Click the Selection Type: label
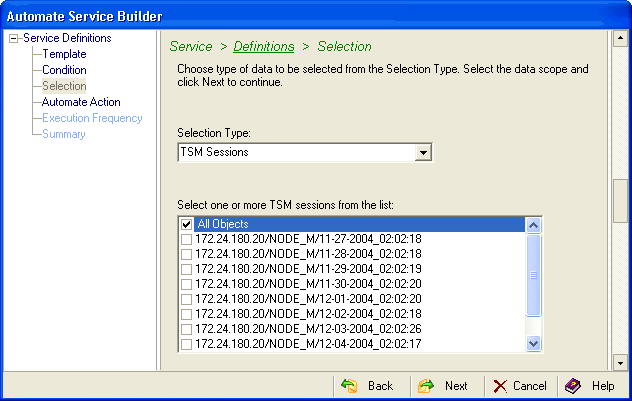632x401 pixels. click(214, 133)
